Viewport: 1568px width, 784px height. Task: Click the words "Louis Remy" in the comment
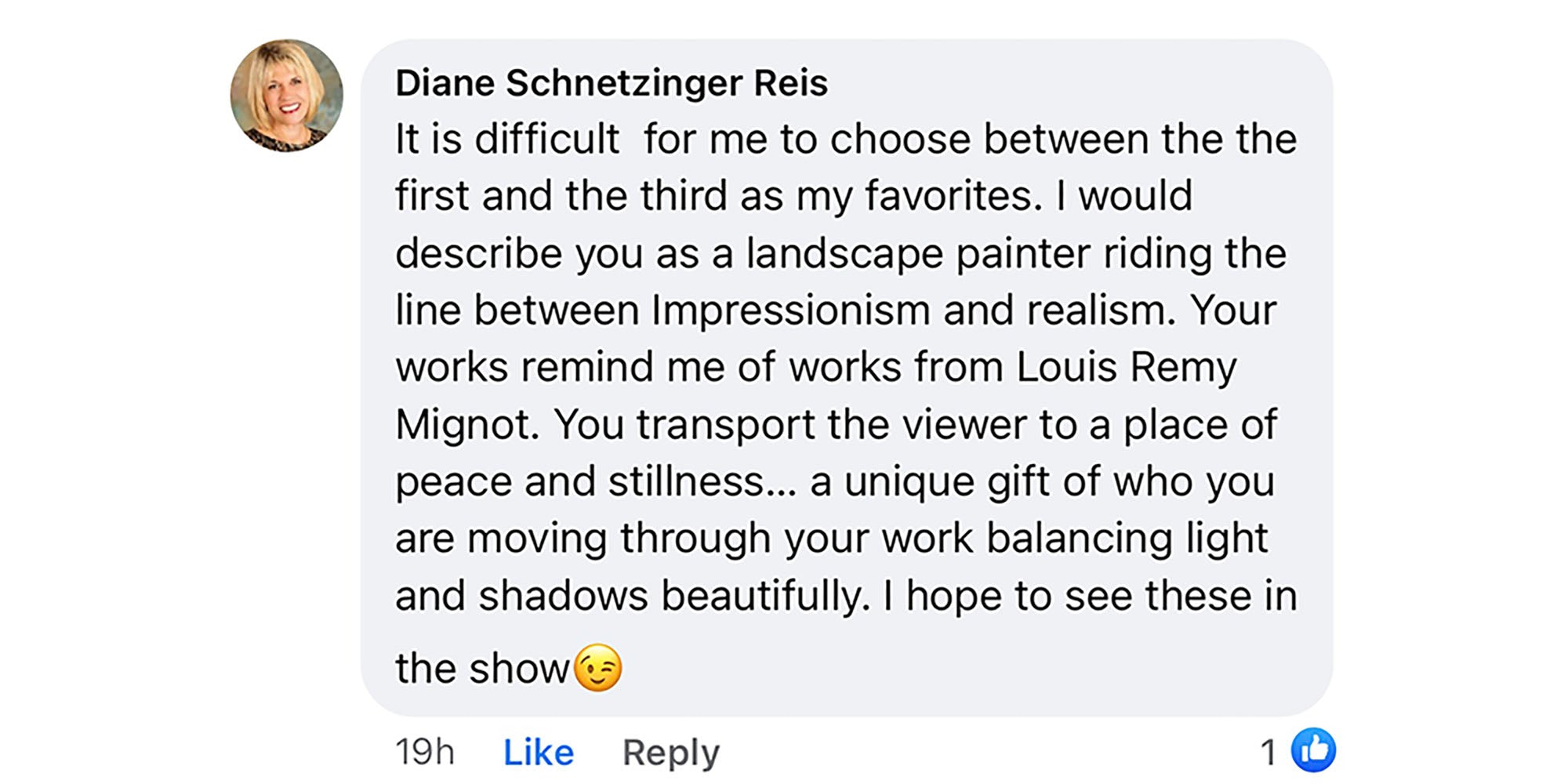click(x=1127, y=367)
